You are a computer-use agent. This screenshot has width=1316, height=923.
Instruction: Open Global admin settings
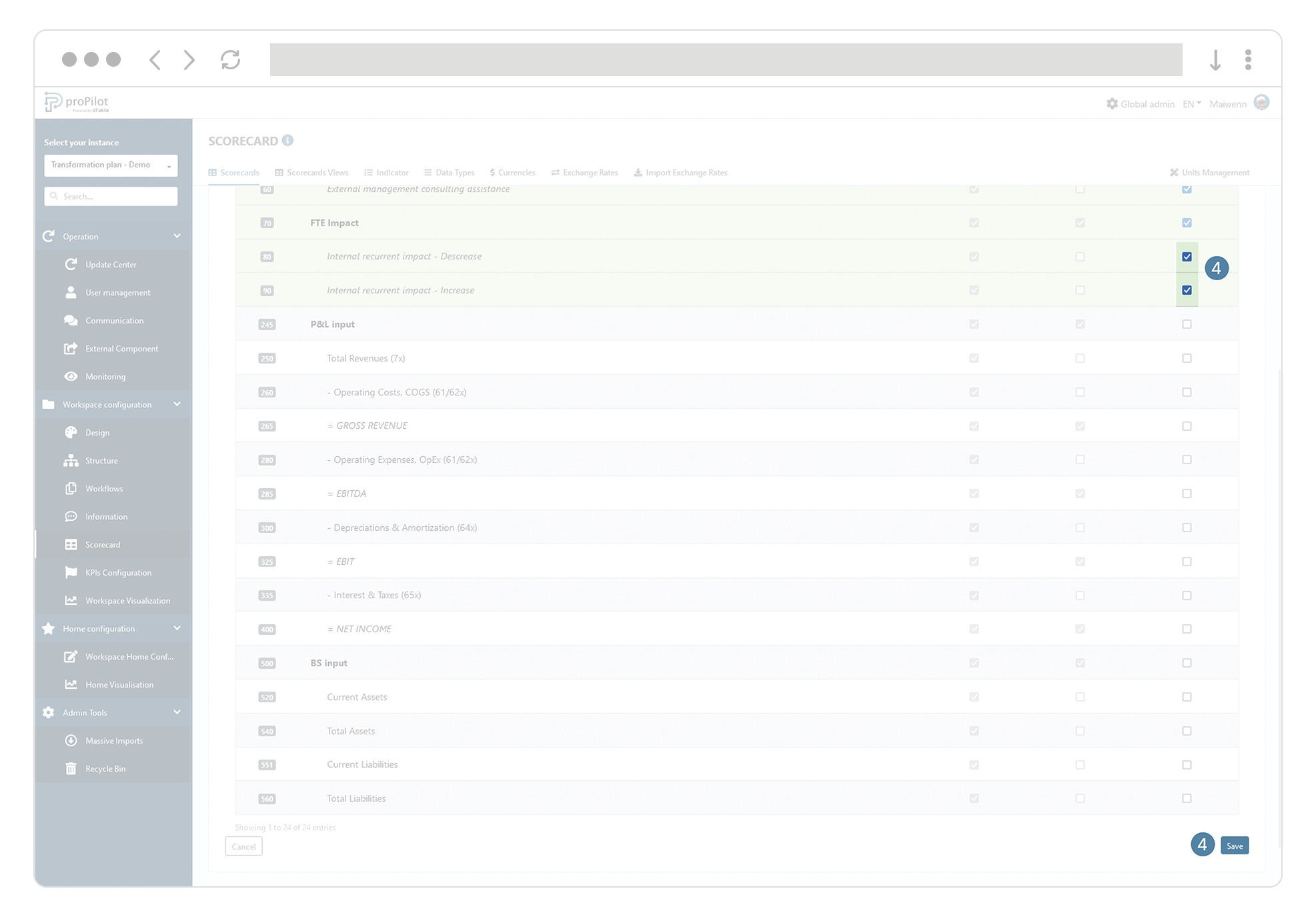click(1141, 104)
